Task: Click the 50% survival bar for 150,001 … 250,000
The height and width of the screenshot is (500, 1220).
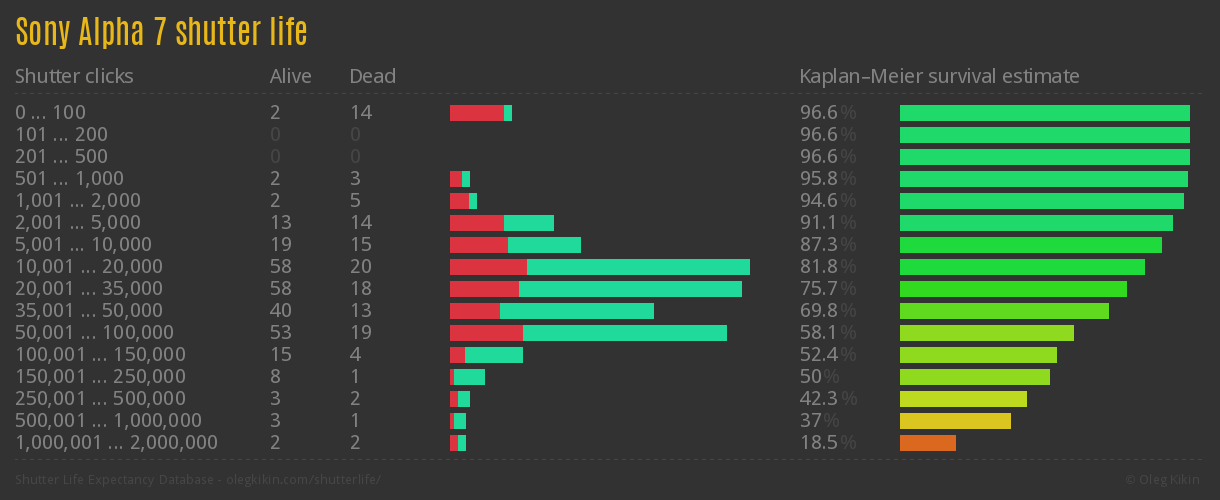Action: tap(975, 377)
